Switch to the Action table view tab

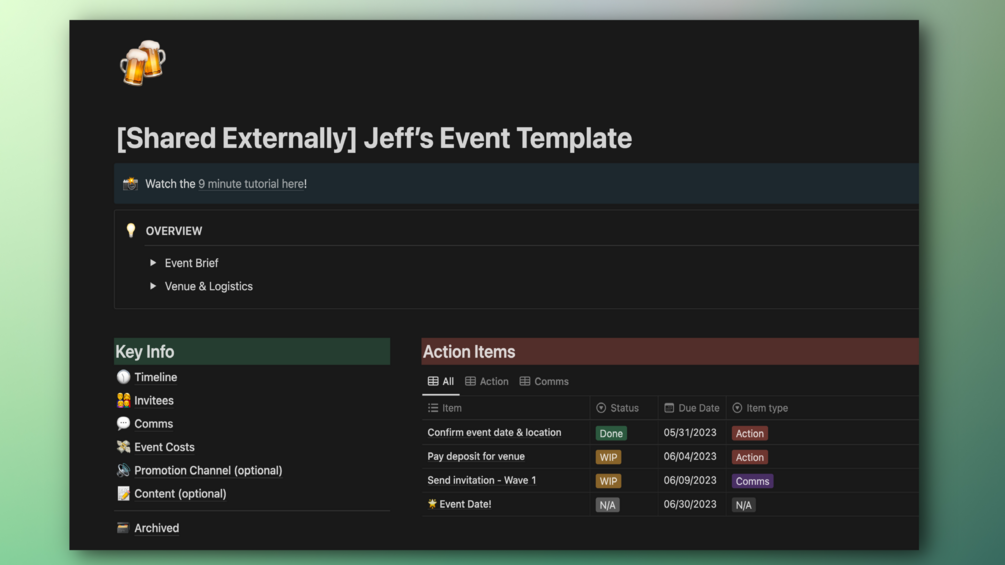pos(487,382)
